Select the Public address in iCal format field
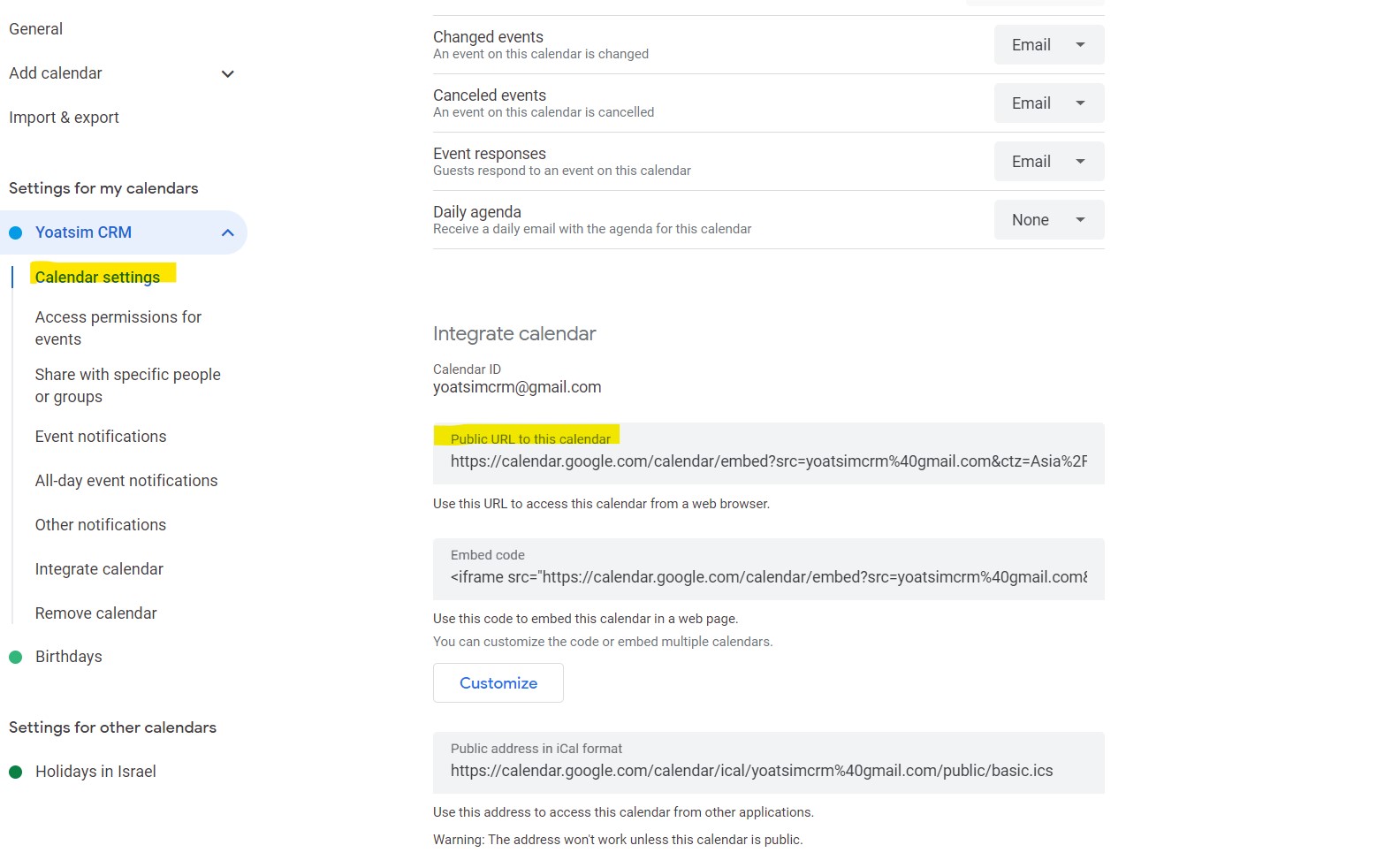1377x868 pixels. (x=769, y=763)
